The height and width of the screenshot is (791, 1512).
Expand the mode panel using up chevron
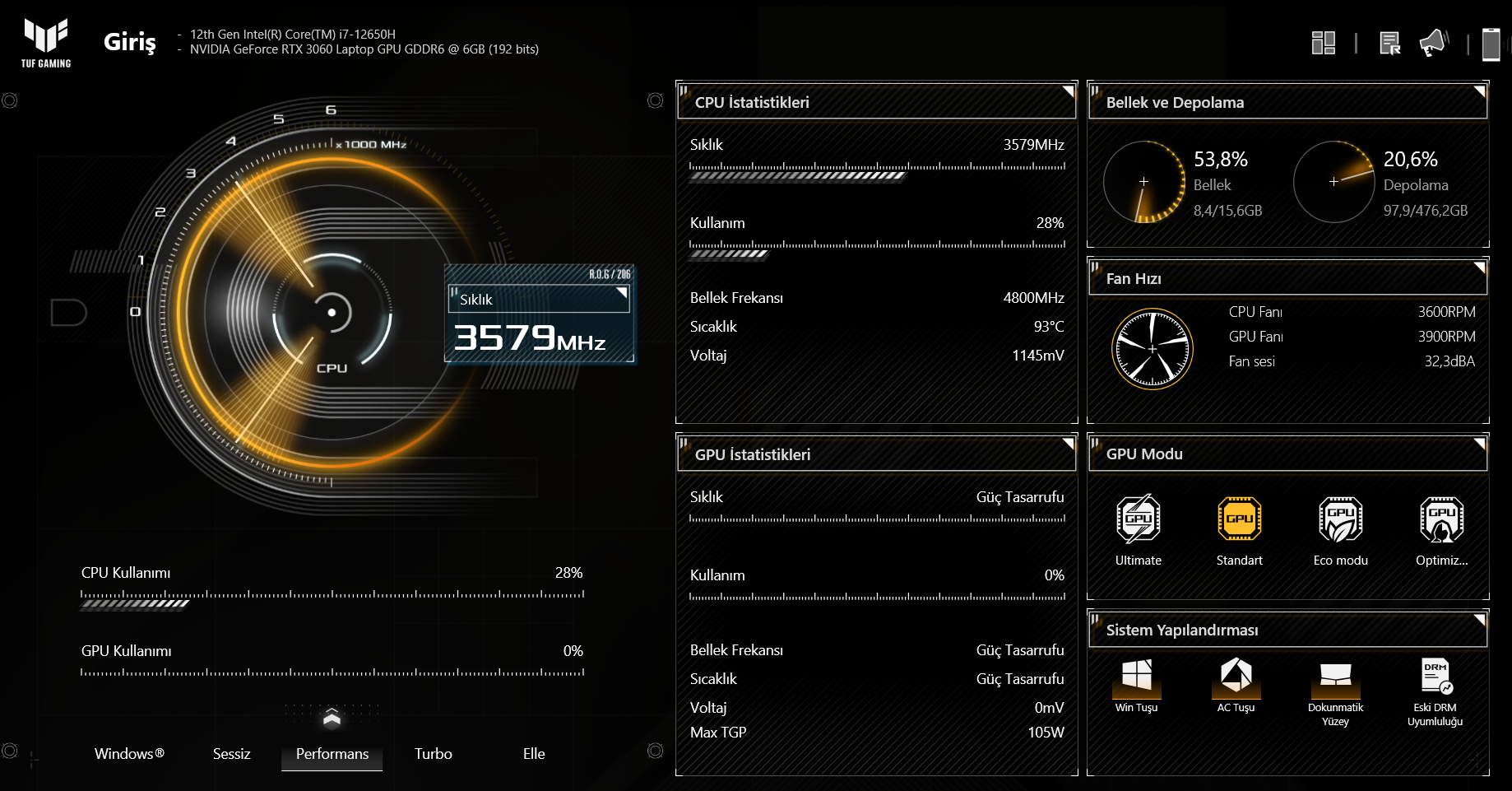pos(332,718)
